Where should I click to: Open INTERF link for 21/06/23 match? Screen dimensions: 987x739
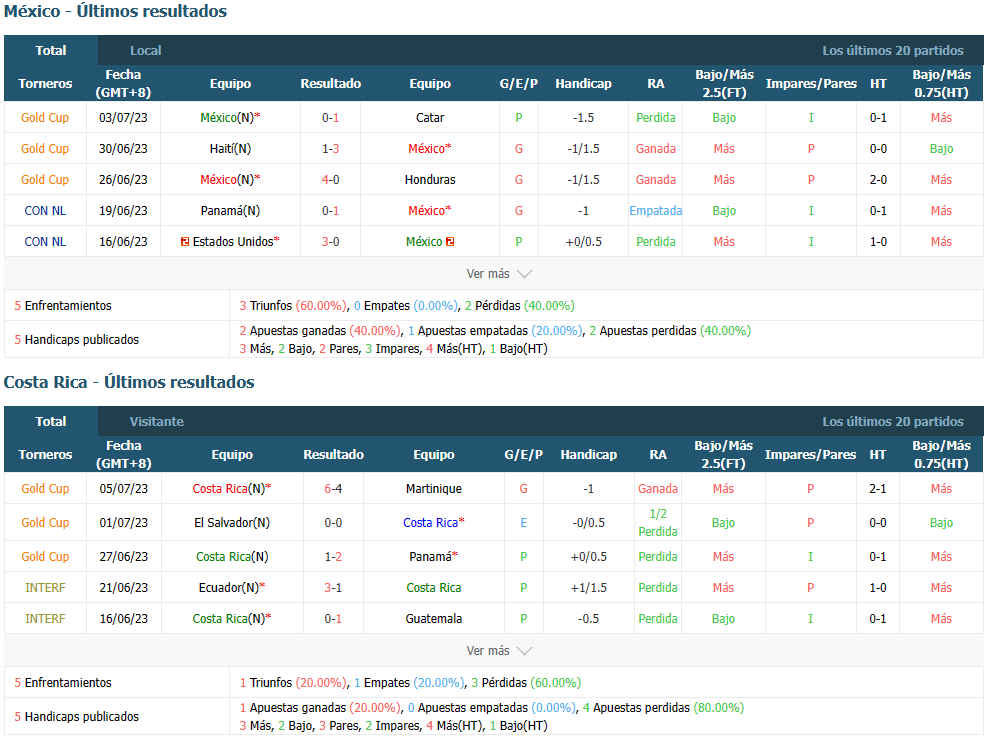point(45,587)
